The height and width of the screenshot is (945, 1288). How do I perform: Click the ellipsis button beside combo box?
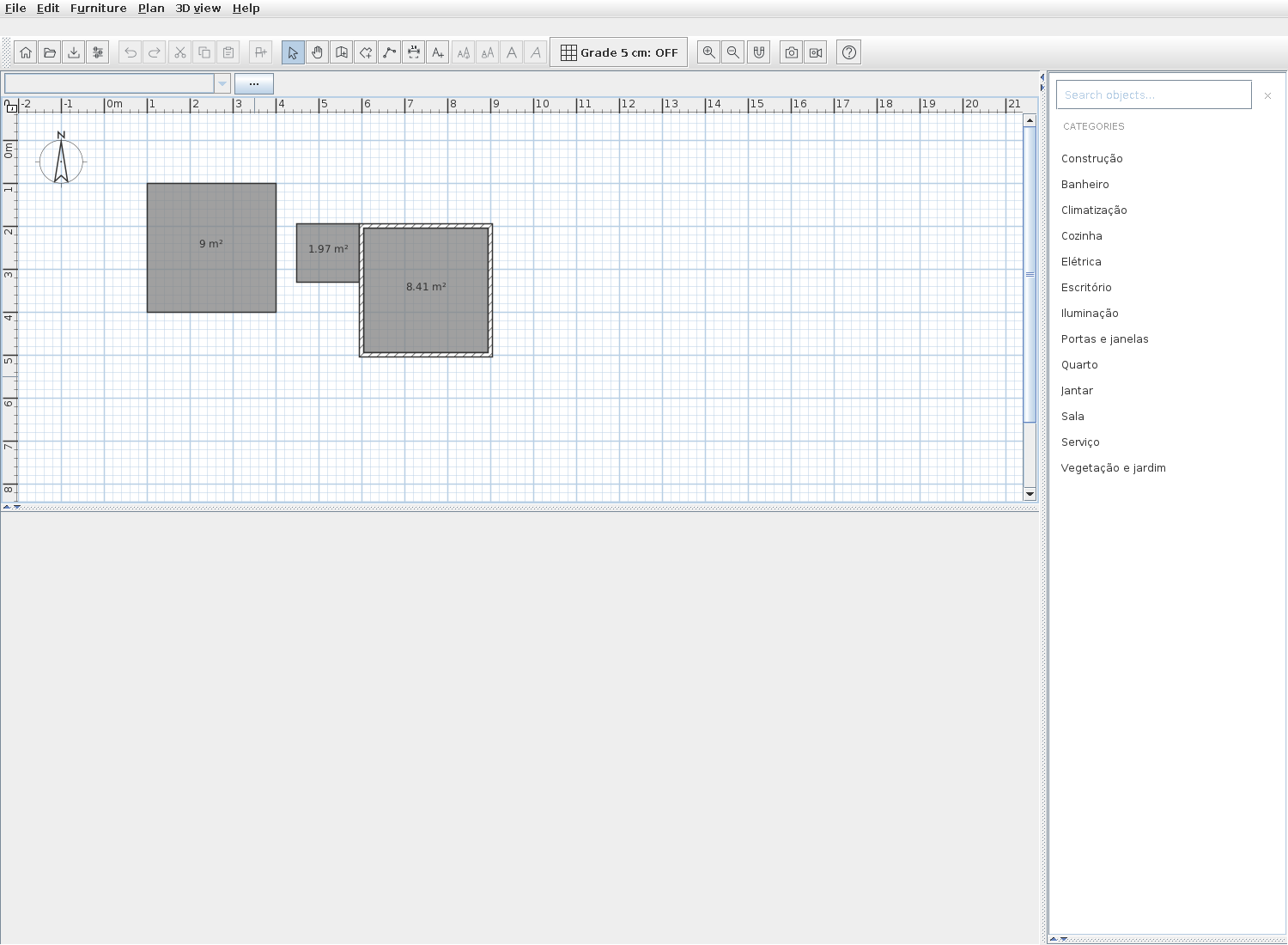pyautogui.click(x=254, y=83)
